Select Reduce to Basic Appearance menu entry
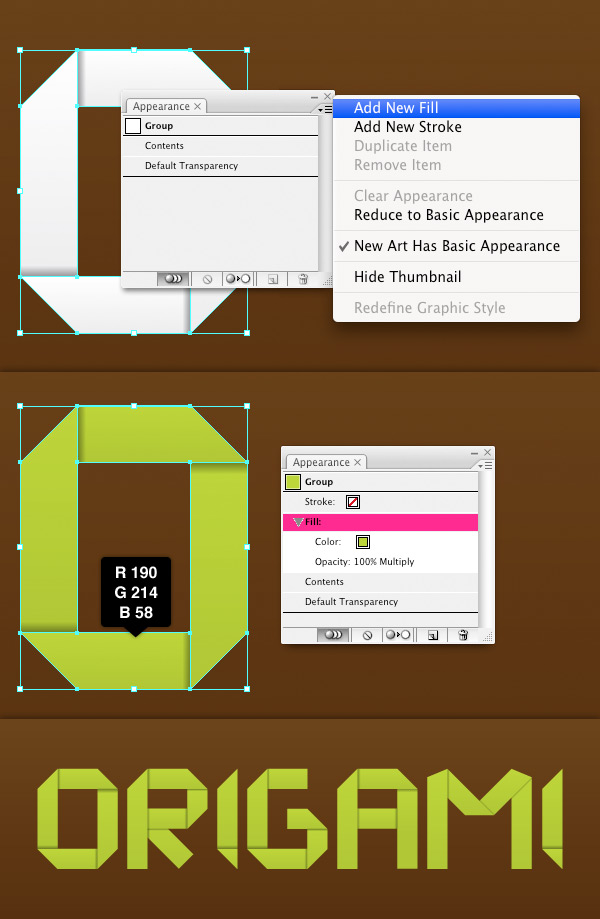 [448, 215]
